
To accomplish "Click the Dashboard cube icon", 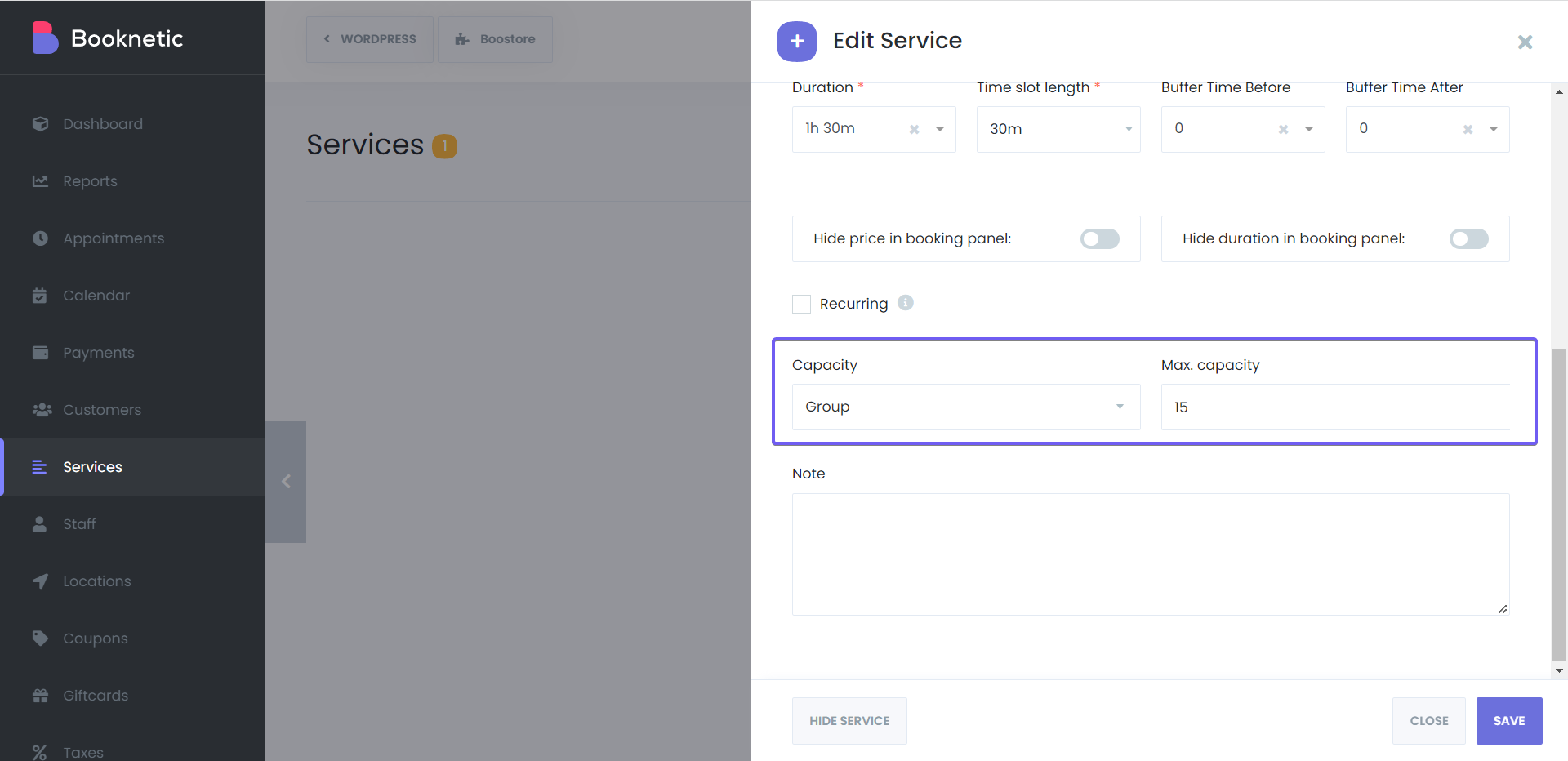I will (40, 124).
